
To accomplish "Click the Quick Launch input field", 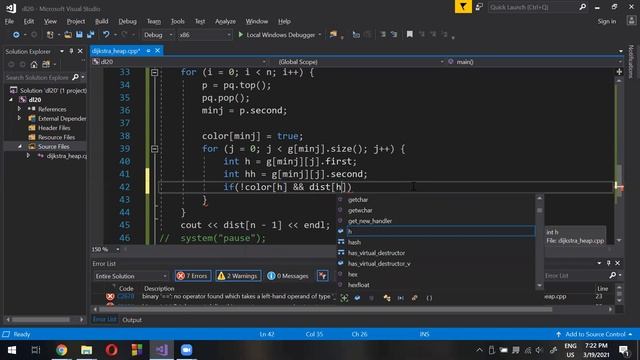I will point(533,7).
